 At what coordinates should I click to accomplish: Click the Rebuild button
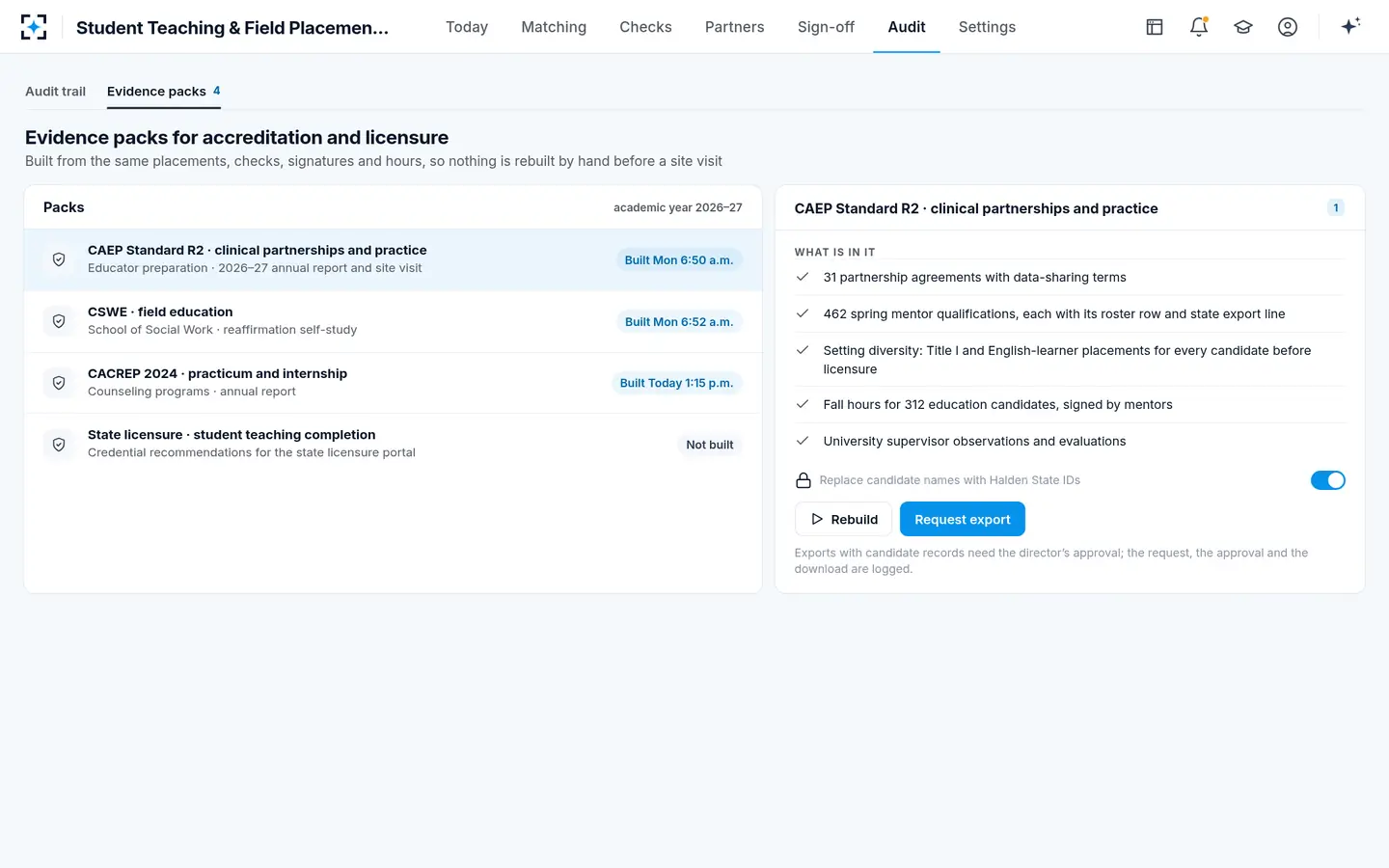(x=843, y=519)
